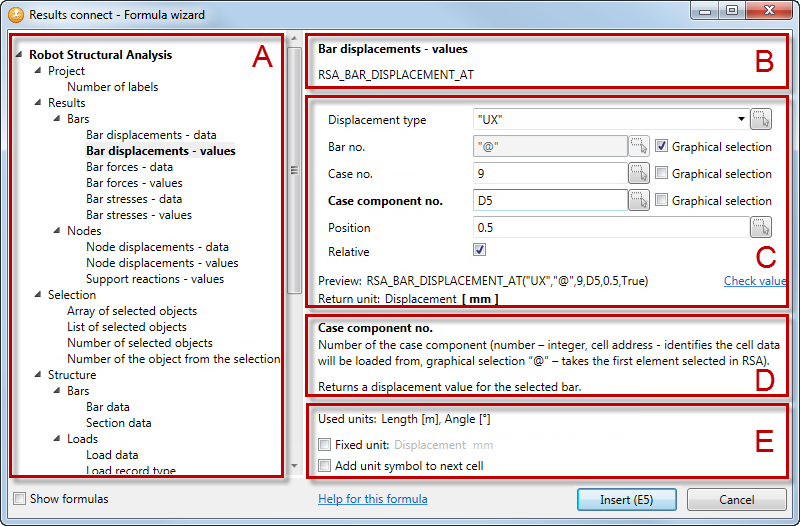
Task: Click the Case no. input field
Action: tap(550, 173)
